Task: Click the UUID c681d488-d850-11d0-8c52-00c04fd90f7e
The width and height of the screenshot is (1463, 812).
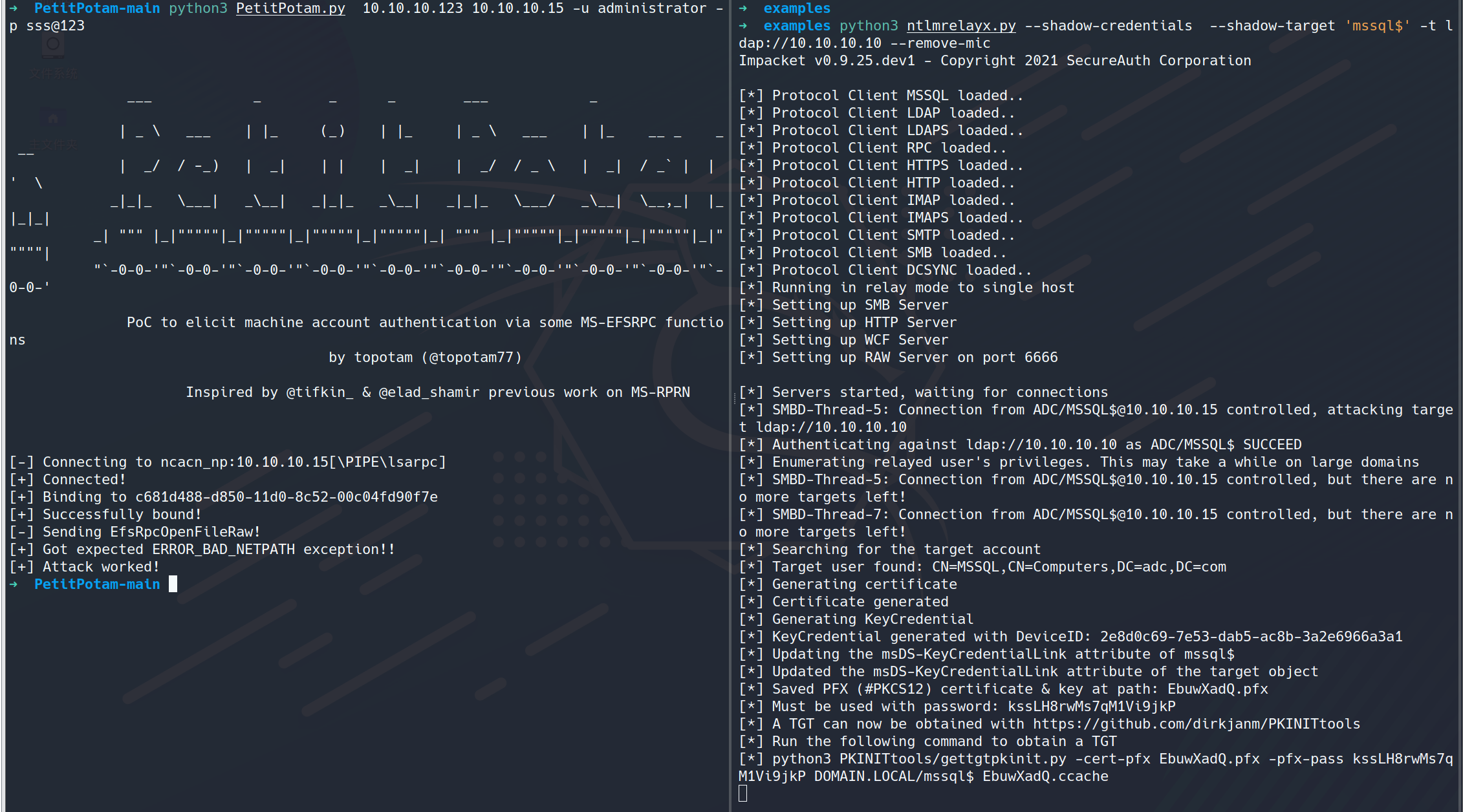Action: click(x=287, y=497)
